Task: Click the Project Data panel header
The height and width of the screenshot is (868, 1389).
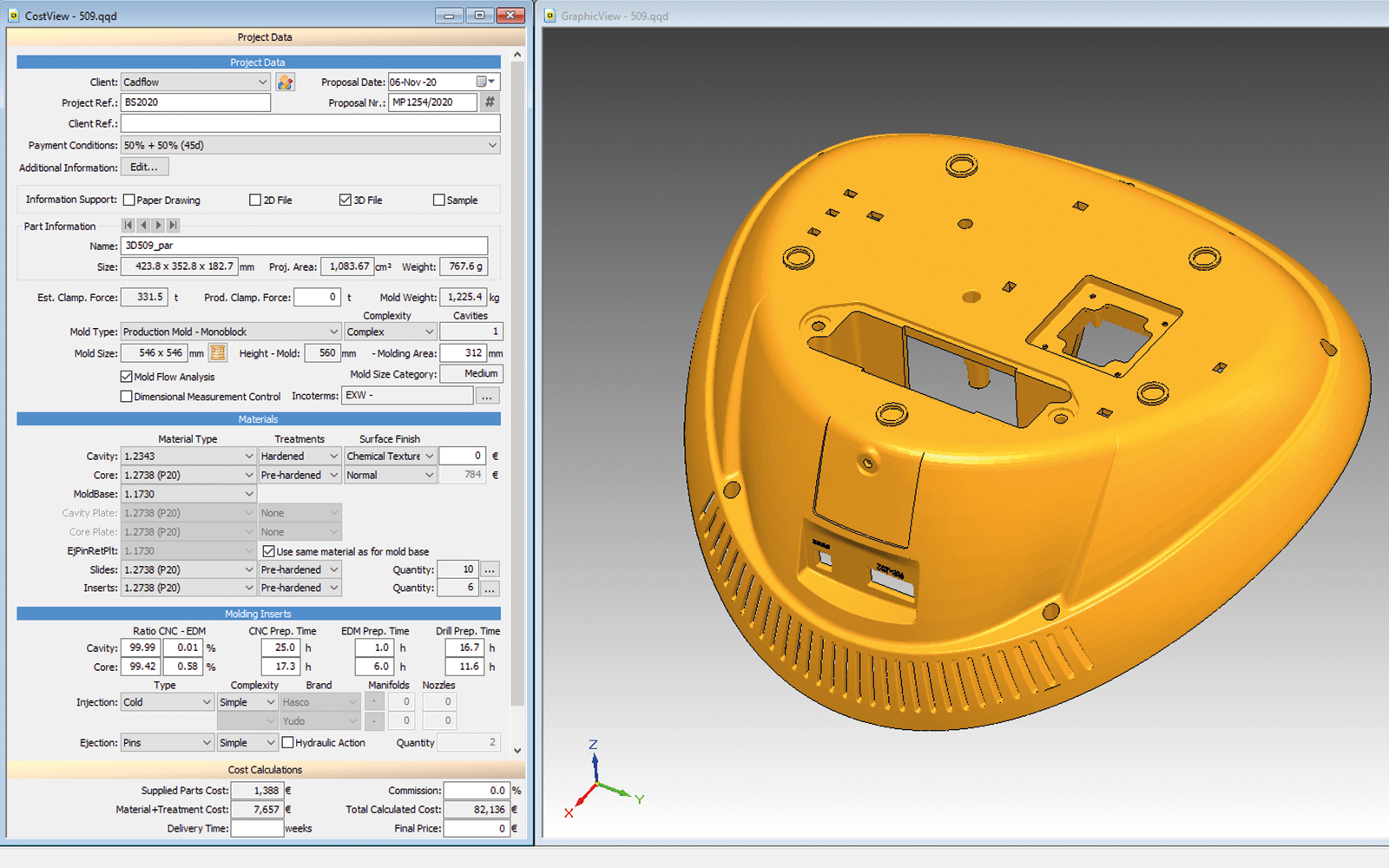Action: 265,37
